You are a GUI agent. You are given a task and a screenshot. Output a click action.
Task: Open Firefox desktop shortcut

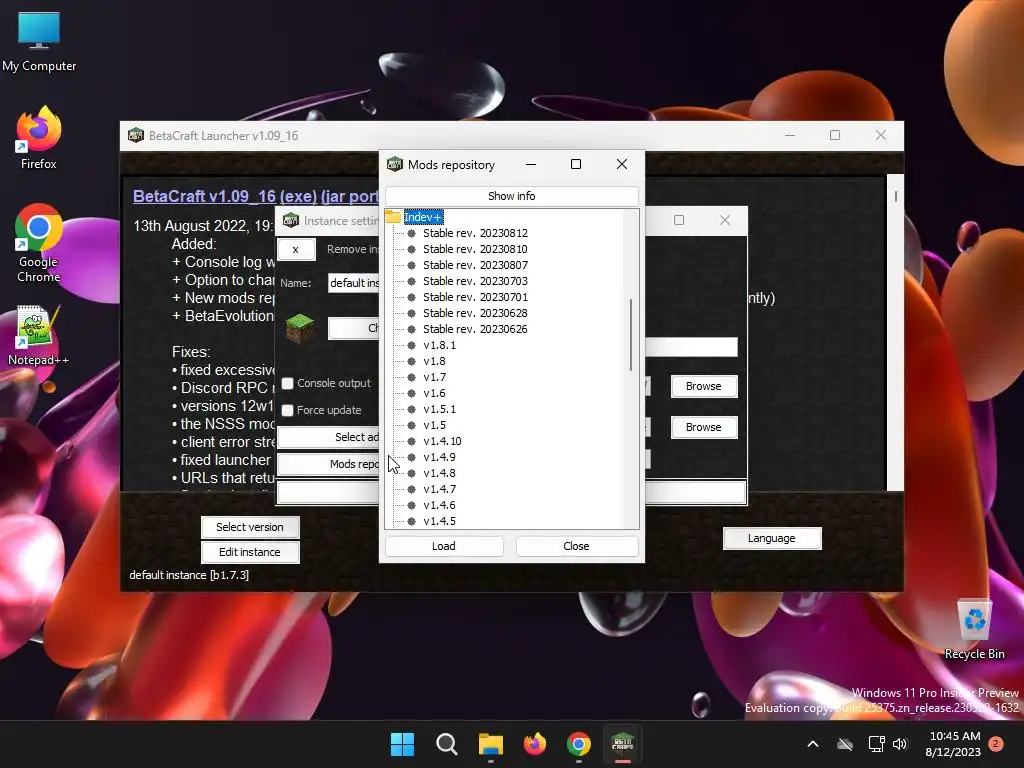39,138
